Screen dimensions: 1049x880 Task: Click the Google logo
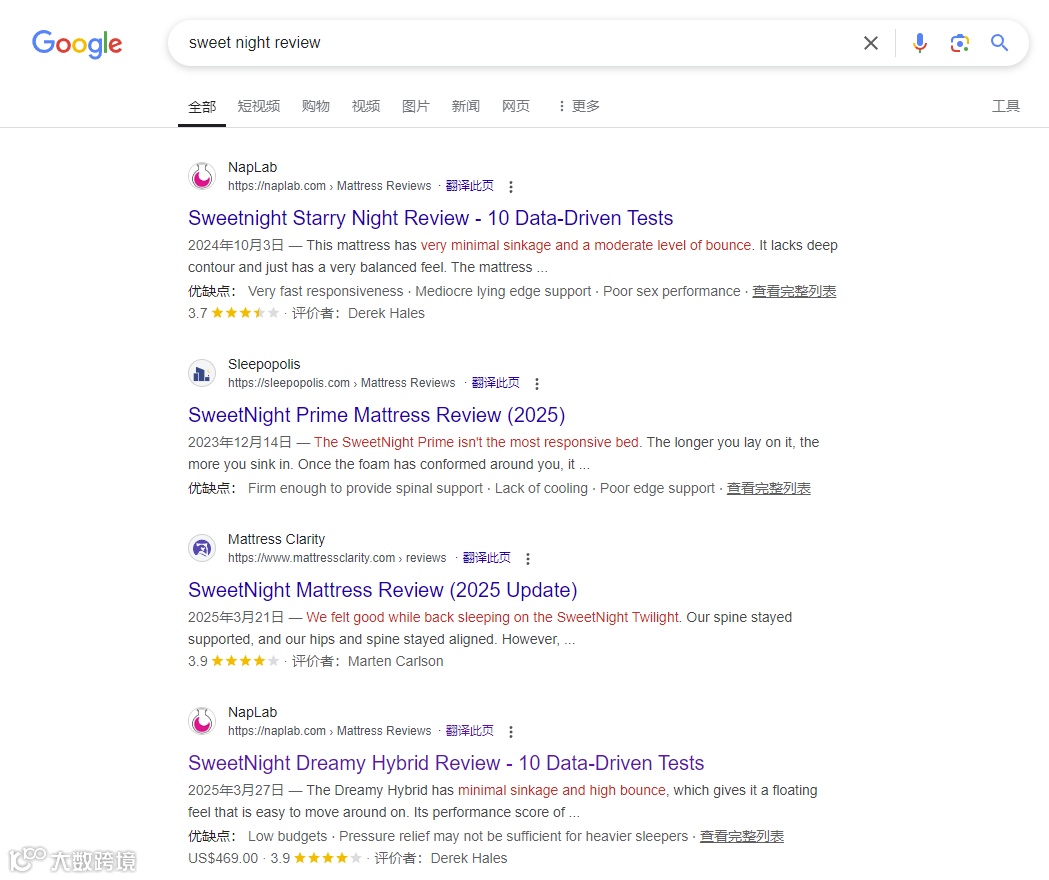(x=77, y=44)
